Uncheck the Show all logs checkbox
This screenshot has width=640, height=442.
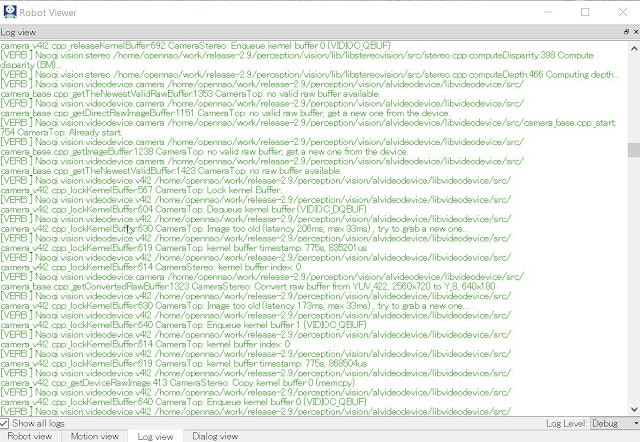(4, 423)
